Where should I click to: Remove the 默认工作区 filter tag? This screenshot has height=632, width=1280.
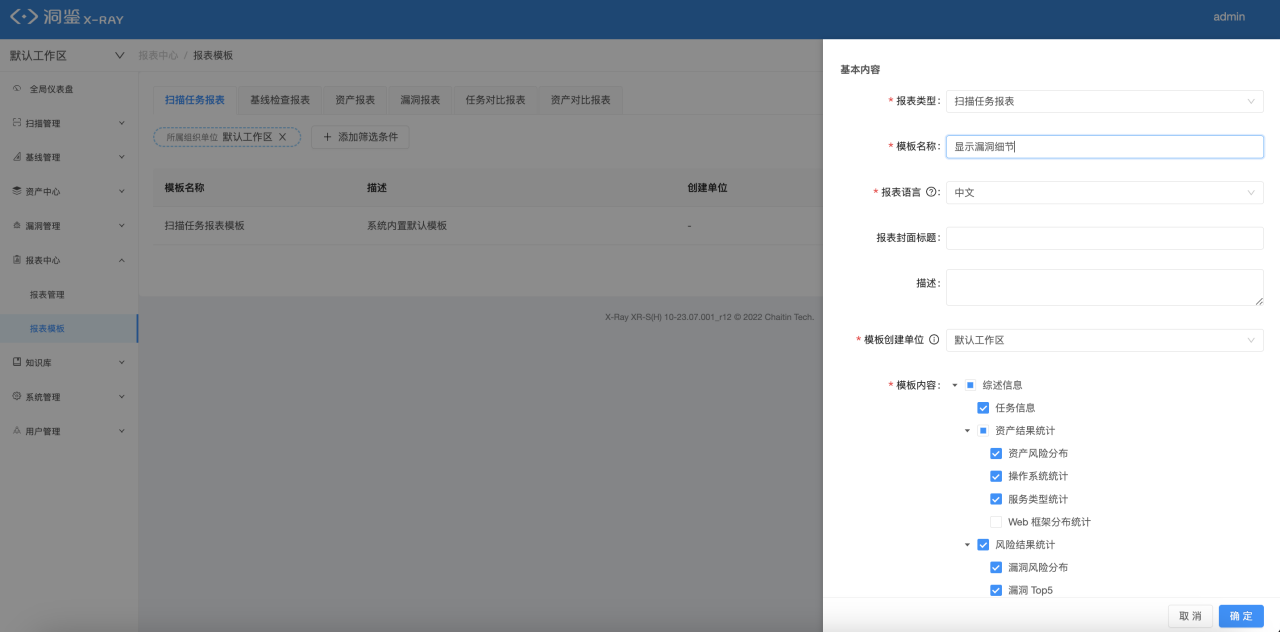283,137
